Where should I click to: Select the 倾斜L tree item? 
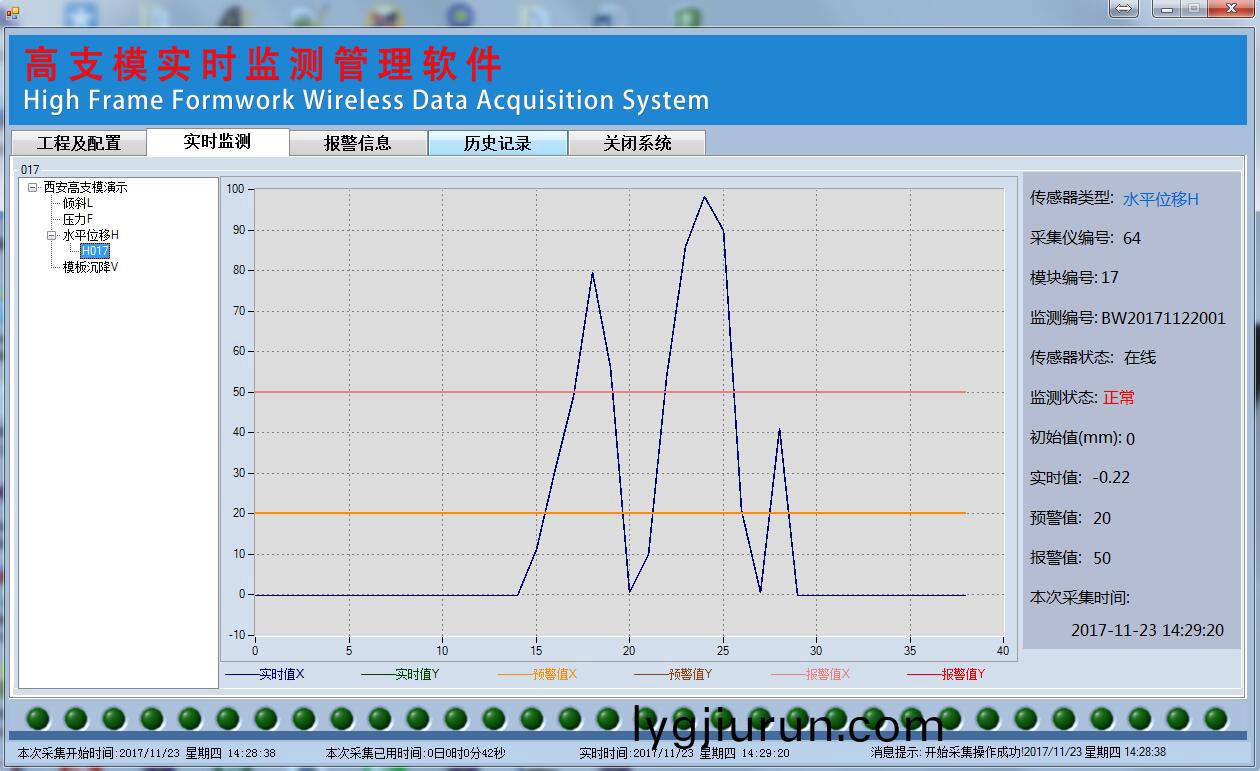pos(77,203)
